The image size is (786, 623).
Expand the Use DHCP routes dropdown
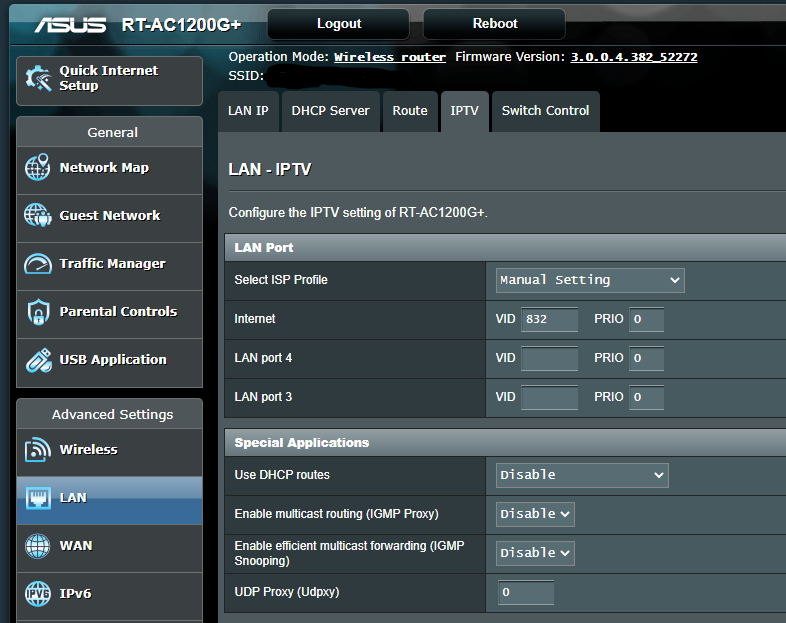[x=582, y=475]
